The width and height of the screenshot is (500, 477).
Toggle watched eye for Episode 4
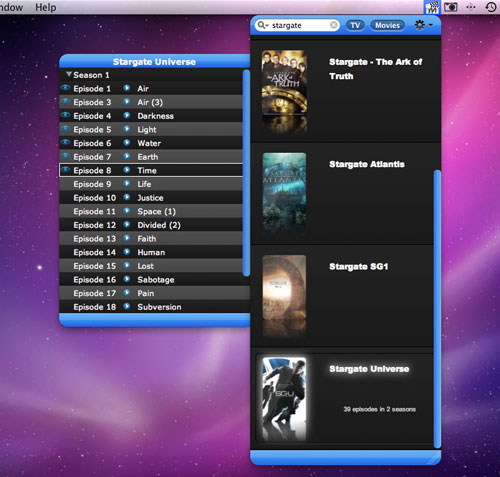pyautogui.click(x=65, y=115)
